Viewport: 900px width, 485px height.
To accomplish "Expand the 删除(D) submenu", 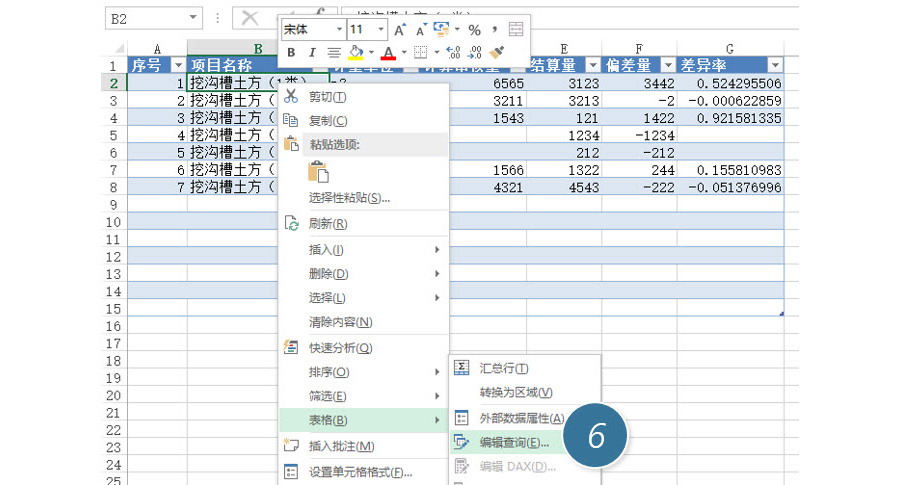I will (363, 274).
